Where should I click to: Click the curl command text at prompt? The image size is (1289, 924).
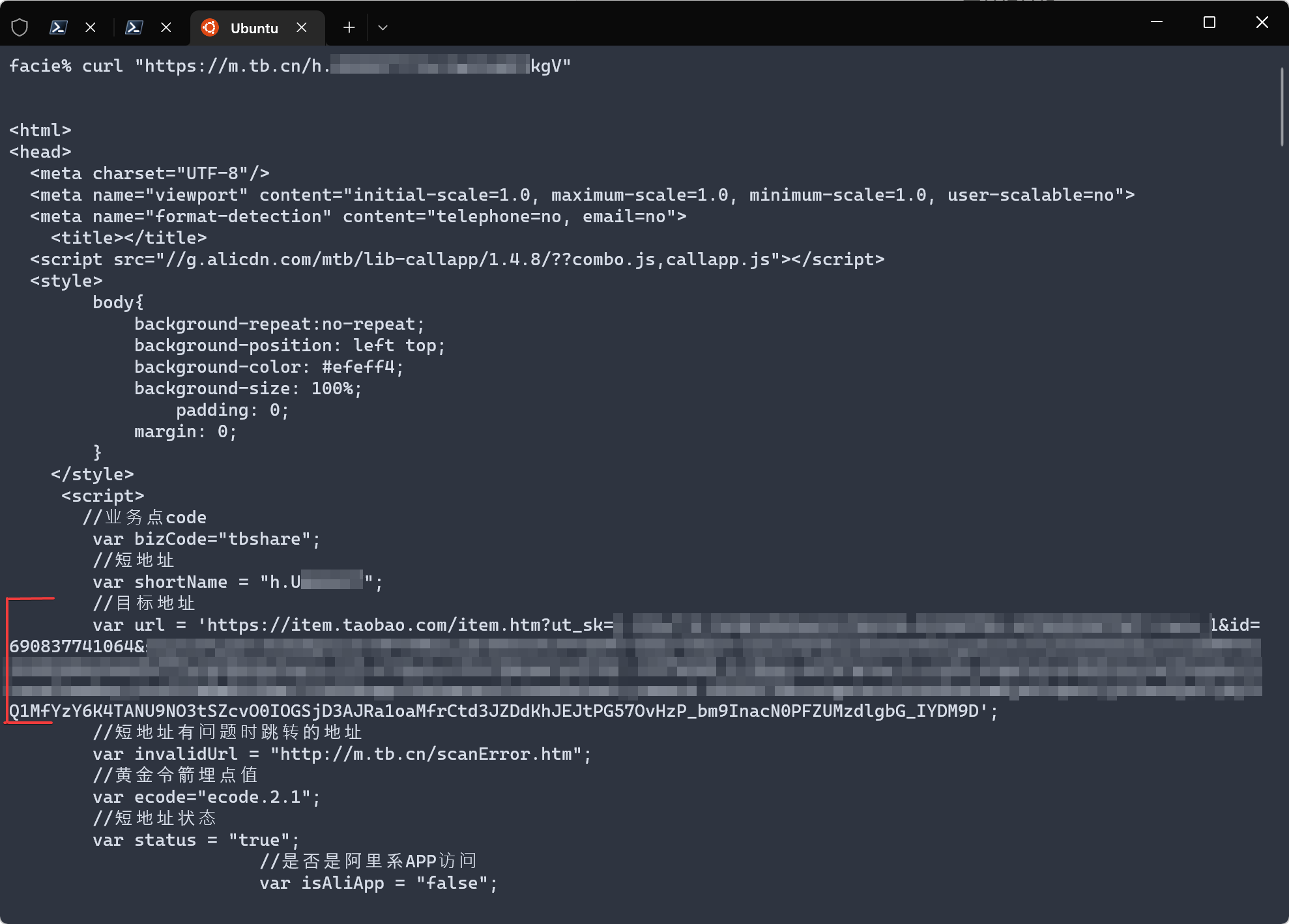[x=326, y=66]
